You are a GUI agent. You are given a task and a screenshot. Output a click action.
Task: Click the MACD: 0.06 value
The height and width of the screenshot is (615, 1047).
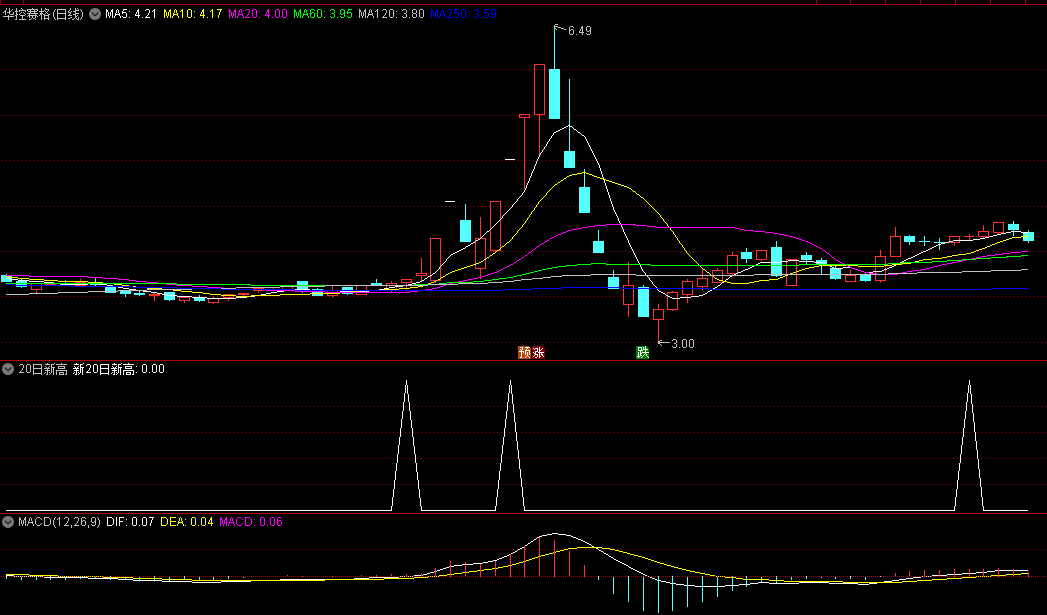point(251,522)
